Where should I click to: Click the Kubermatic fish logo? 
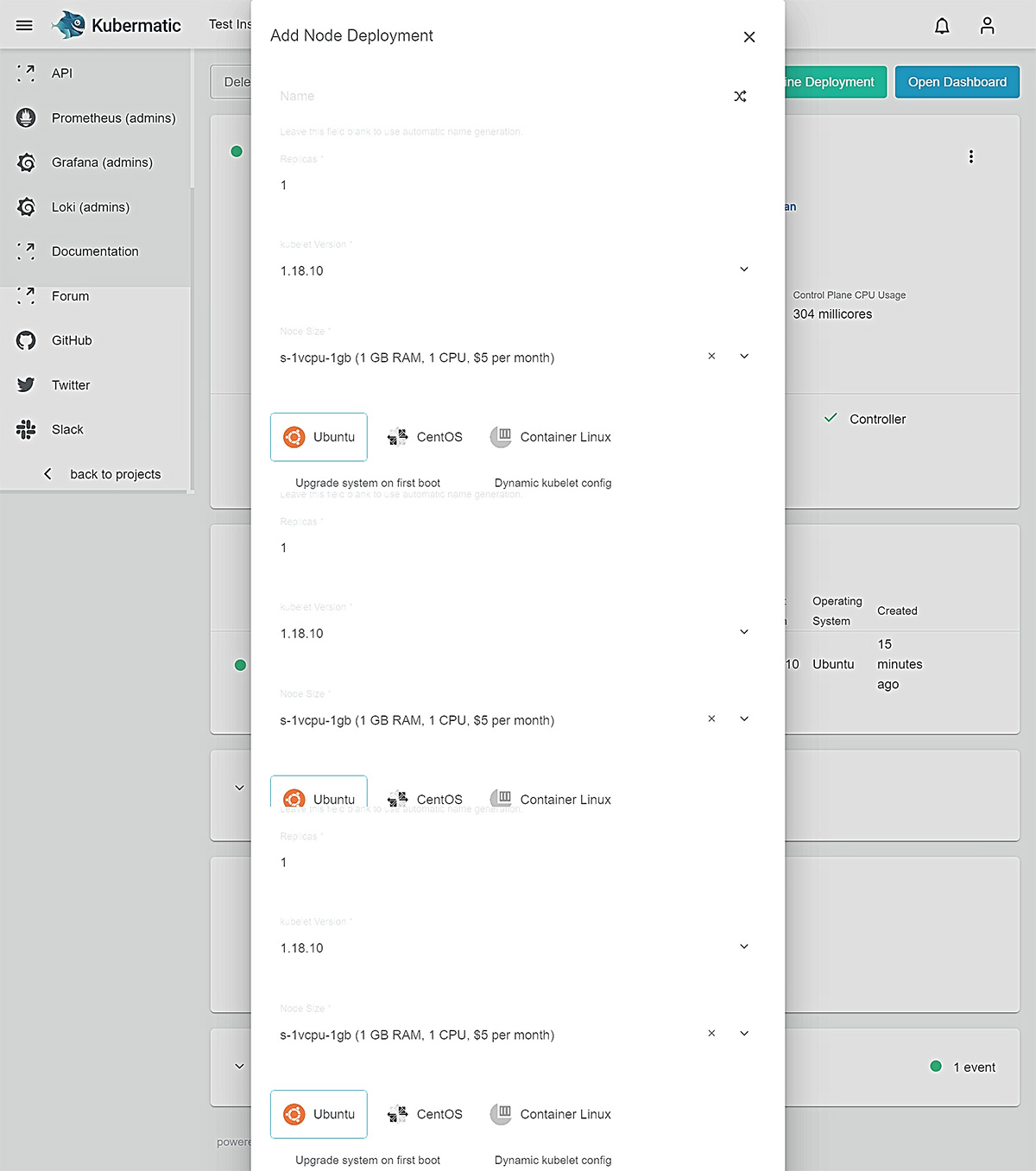pyautogui.click(x=68, y=24)
